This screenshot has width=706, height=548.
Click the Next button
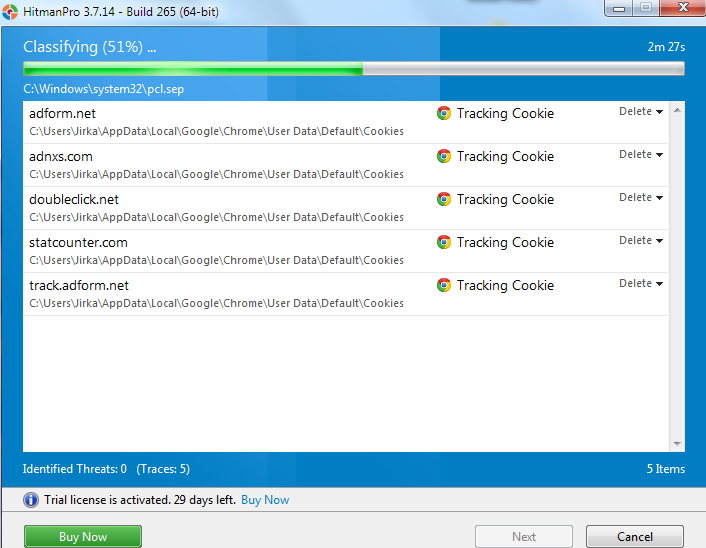pyautogui.click(x=524, y=536)
